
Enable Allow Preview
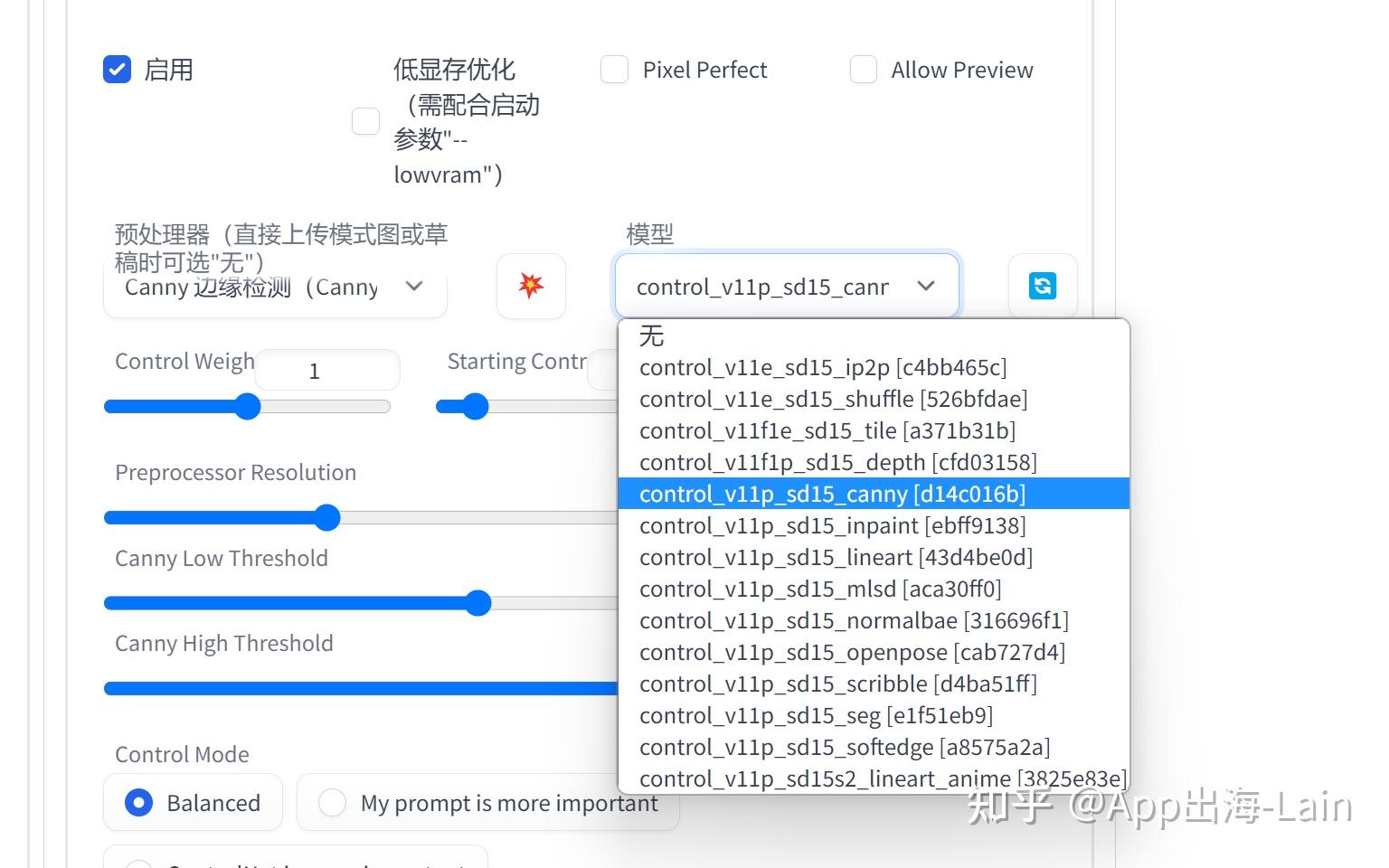[x=863, y=69]
